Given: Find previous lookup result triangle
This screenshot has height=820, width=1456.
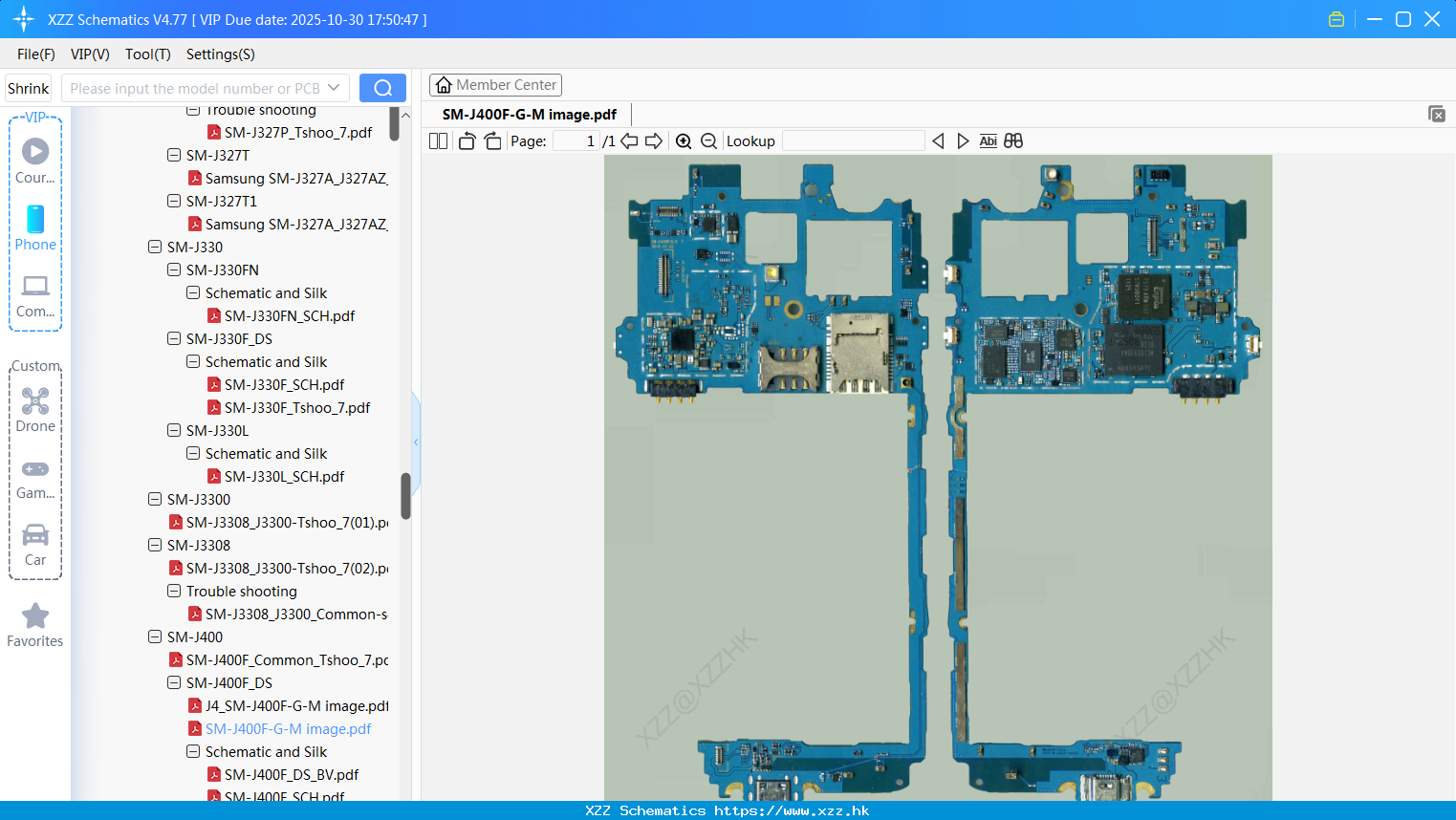Looking at the screenshot, I should tap(938, 141).
